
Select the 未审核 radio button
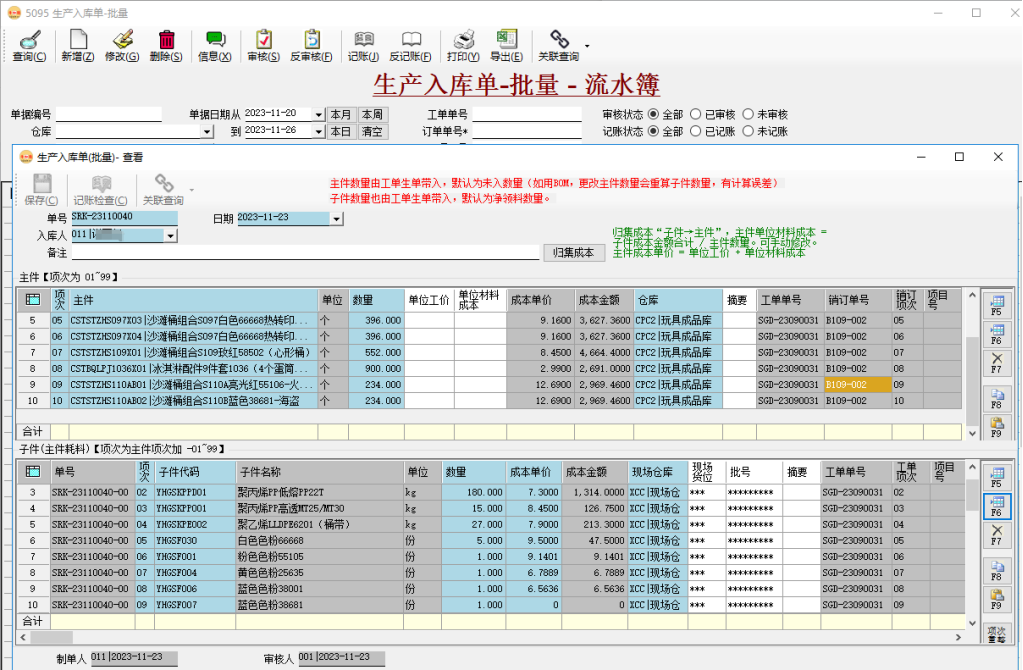click(748, 114)
